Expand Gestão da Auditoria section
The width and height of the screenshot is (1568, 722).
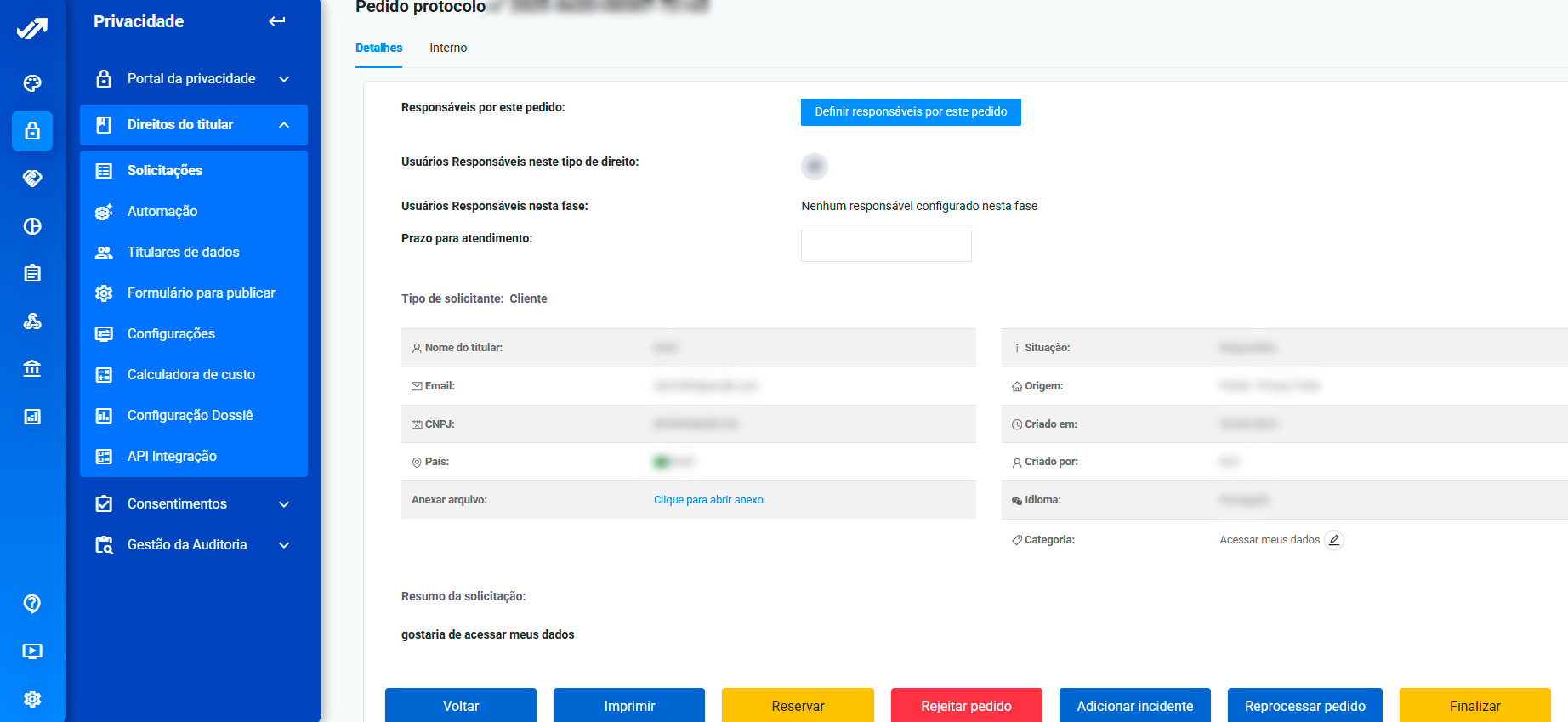click(x=284, y=545)
